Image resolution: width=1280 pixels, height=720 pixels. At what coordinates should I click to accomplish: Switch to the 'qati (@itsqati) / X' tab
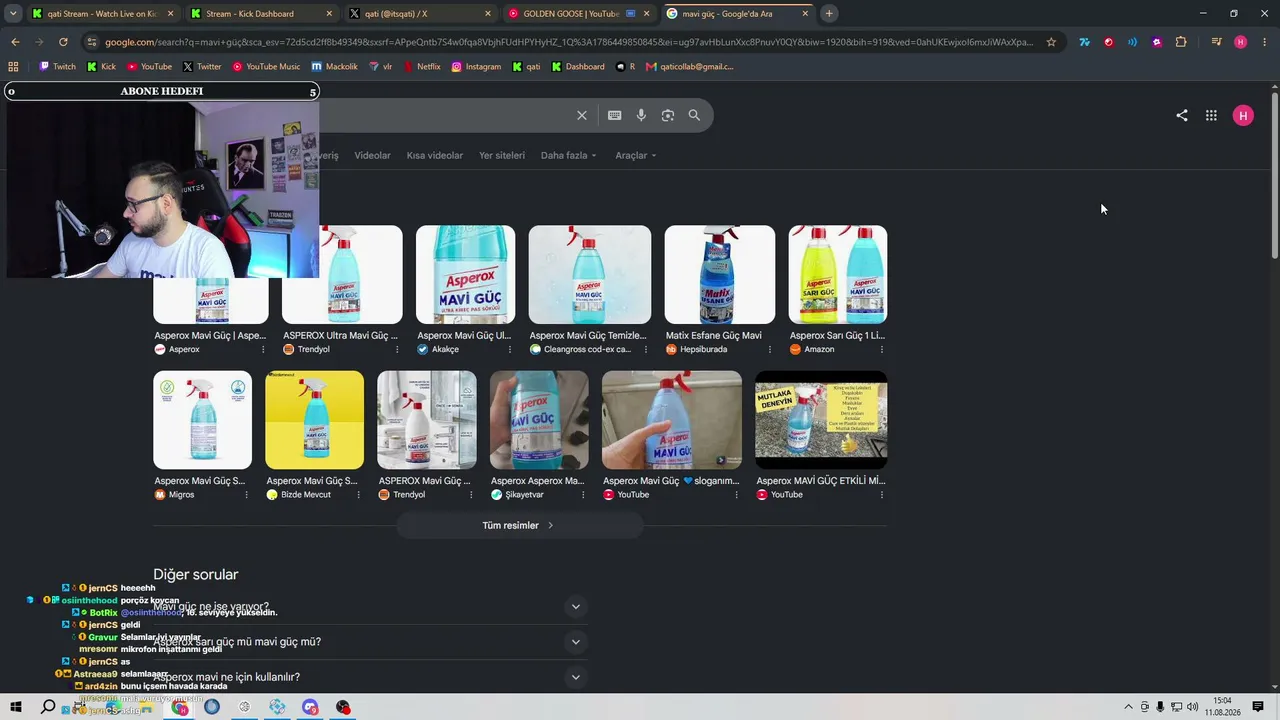point(420,14)
